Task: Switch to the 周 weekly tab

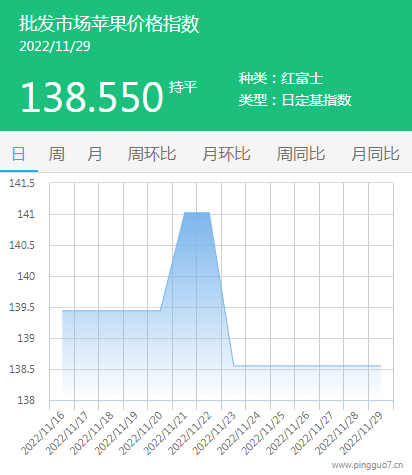Action: 56,154
